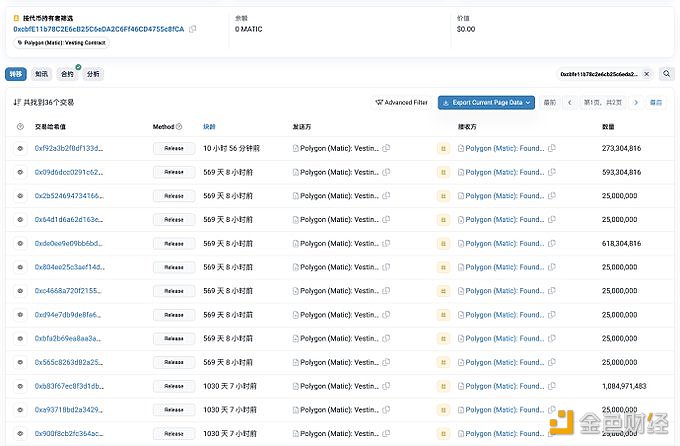Go to next page arrow
Viewport: 680px width, 446px height.
click(636, 102)
